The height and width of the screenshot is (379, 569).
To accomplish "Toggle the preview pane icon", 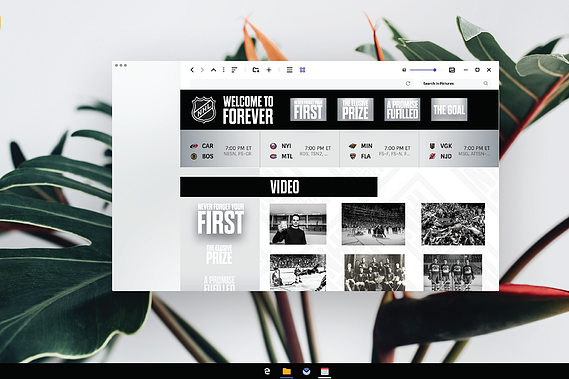I will pos(452,70).
